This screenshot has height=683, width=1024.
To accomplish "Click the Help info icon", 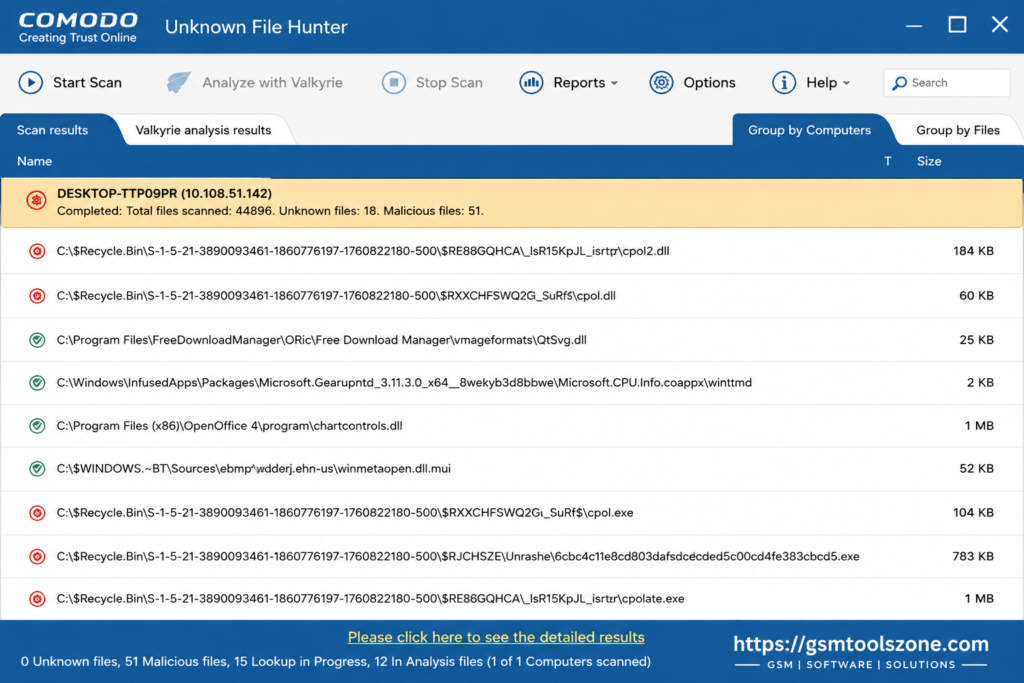I will 784,82.
